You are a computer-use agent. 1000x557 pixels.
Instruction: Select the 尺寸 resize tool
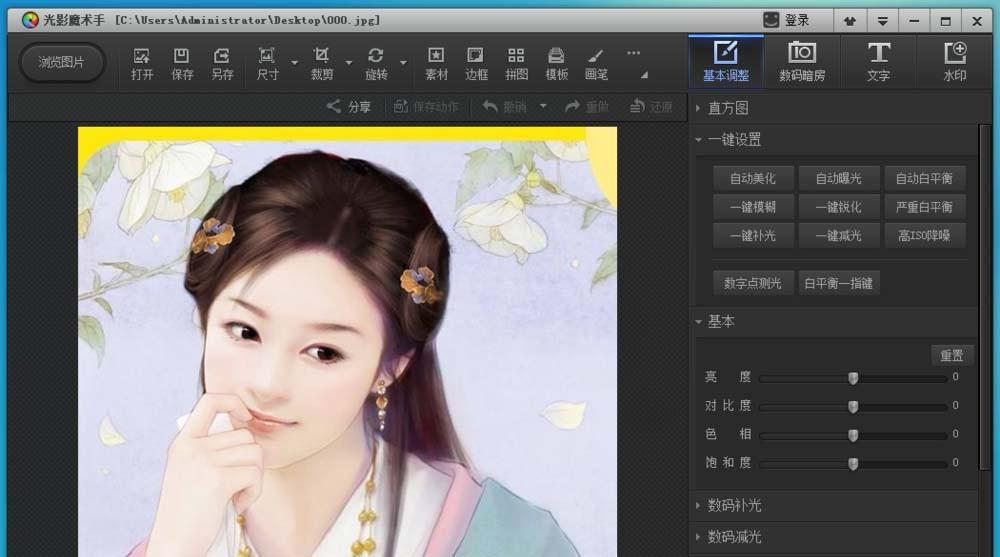point(267,63)
